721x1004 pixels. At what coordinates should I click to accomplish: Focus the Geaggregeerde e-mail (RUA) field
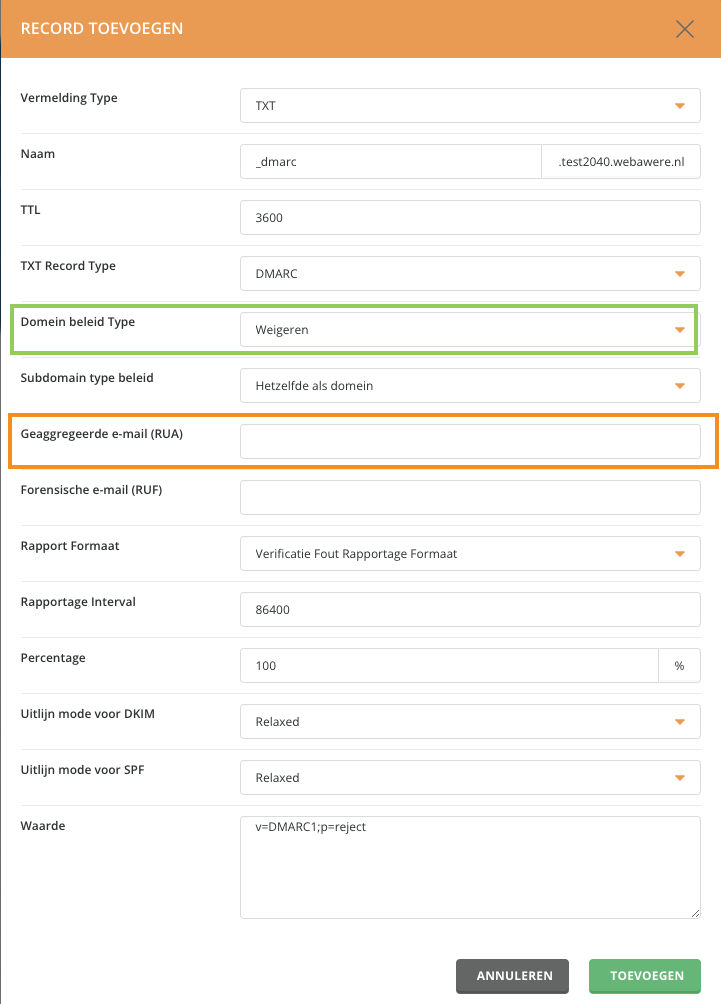pos(470,442)
